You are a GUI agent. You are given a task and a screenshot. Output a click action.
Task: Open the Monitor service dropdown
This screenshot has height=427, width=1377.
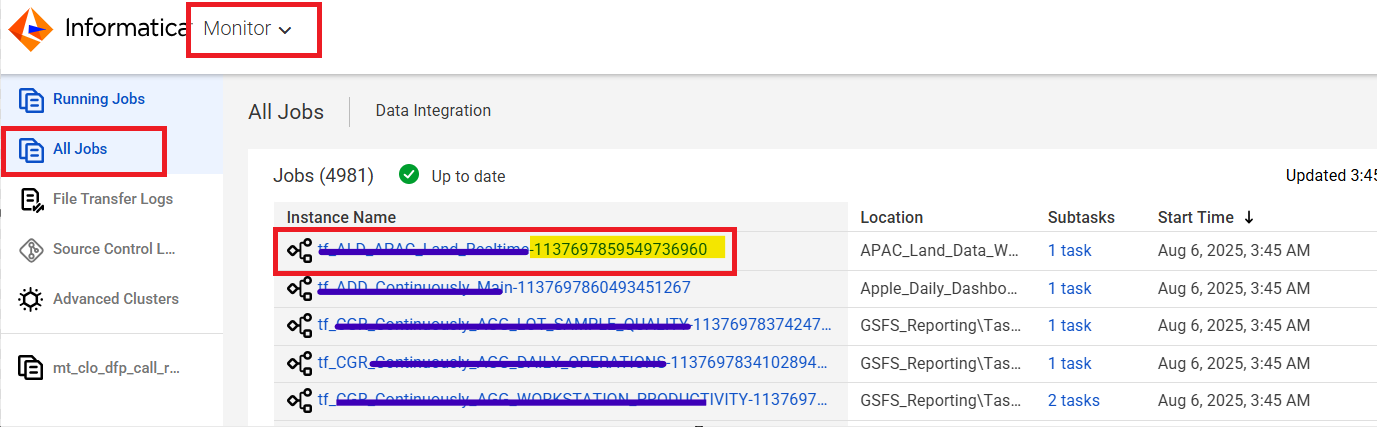coord(247,29)
